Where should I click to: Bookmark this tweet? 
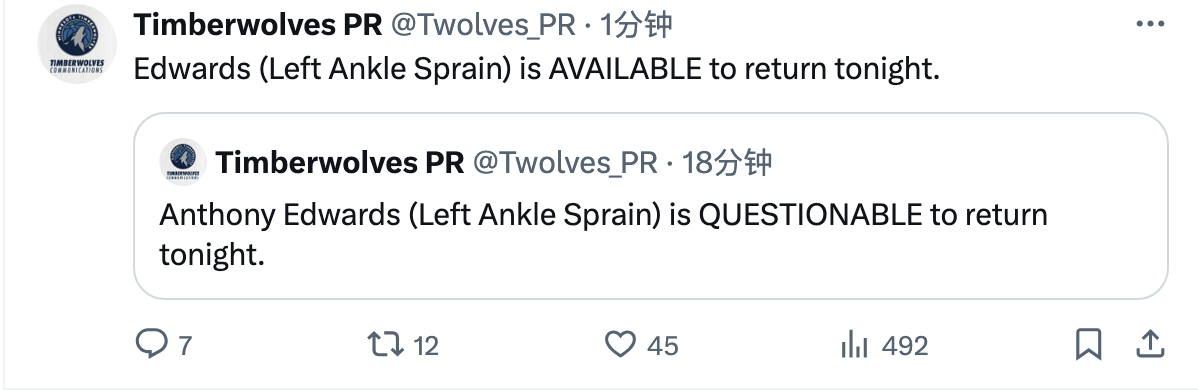[x=1088, y=345]
